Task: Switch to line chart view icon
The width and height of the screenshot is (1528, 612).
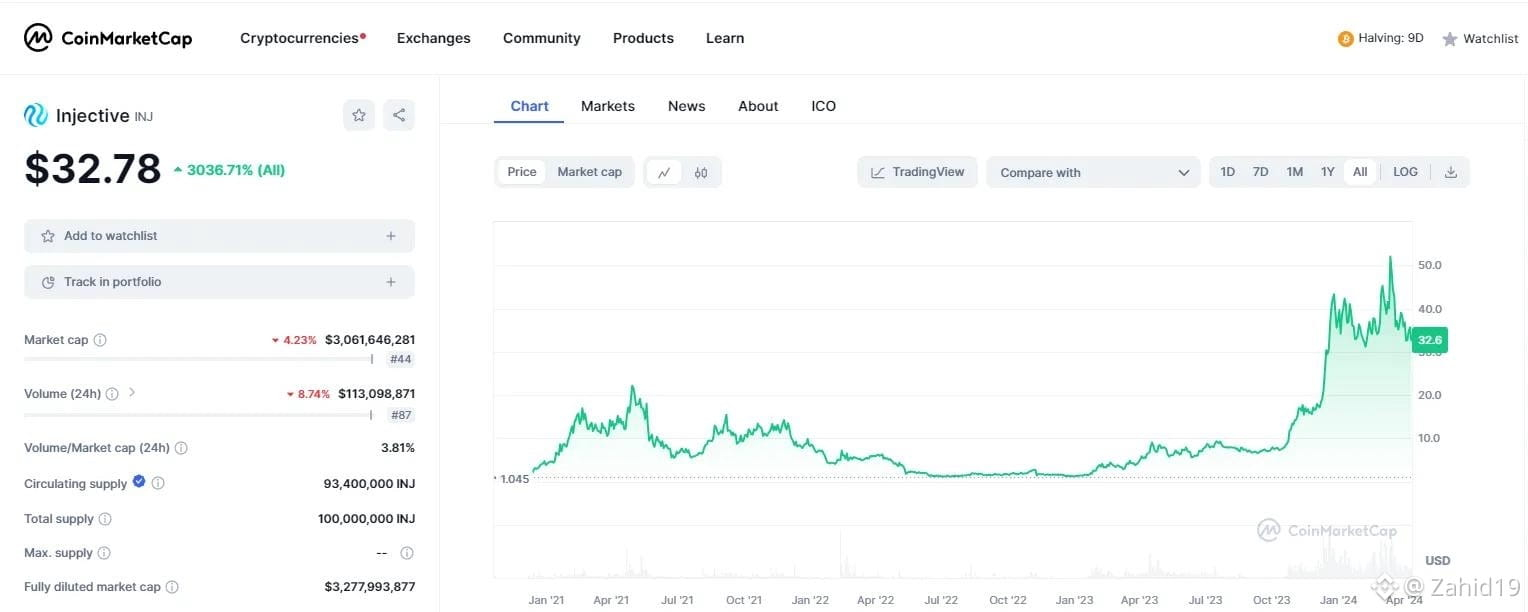Action: 664,172
